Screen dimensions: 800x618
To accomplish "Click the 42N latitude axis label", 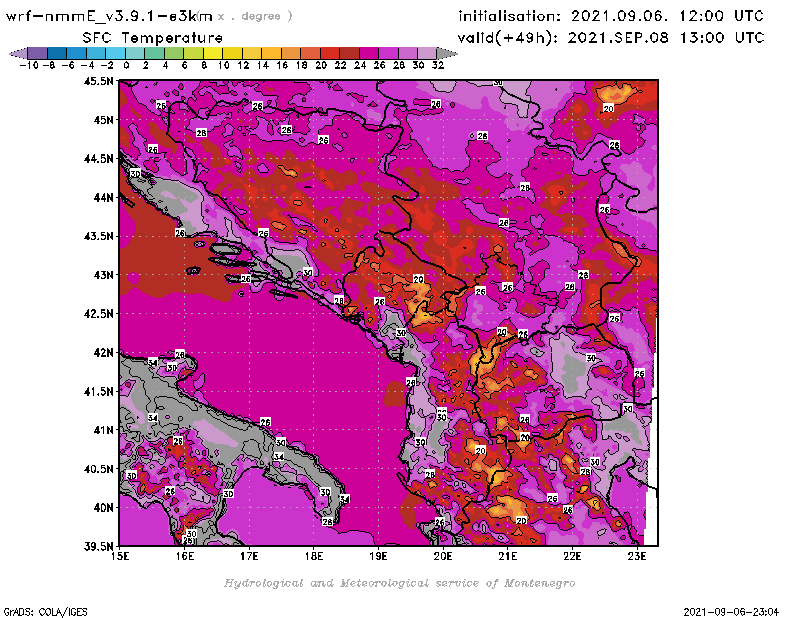I will (102, 352).
